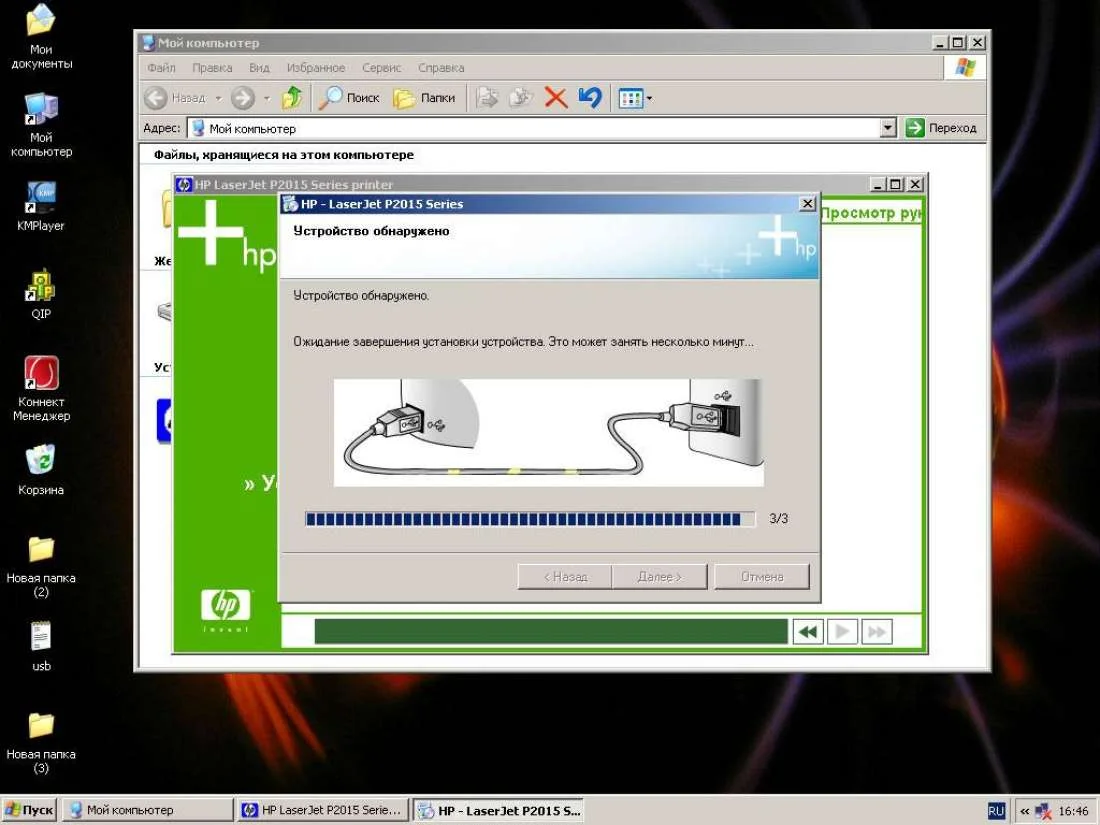Switch to Мой компьютер taskbar button
This screenshot has width=1100, height=825.
coord(147,810)
